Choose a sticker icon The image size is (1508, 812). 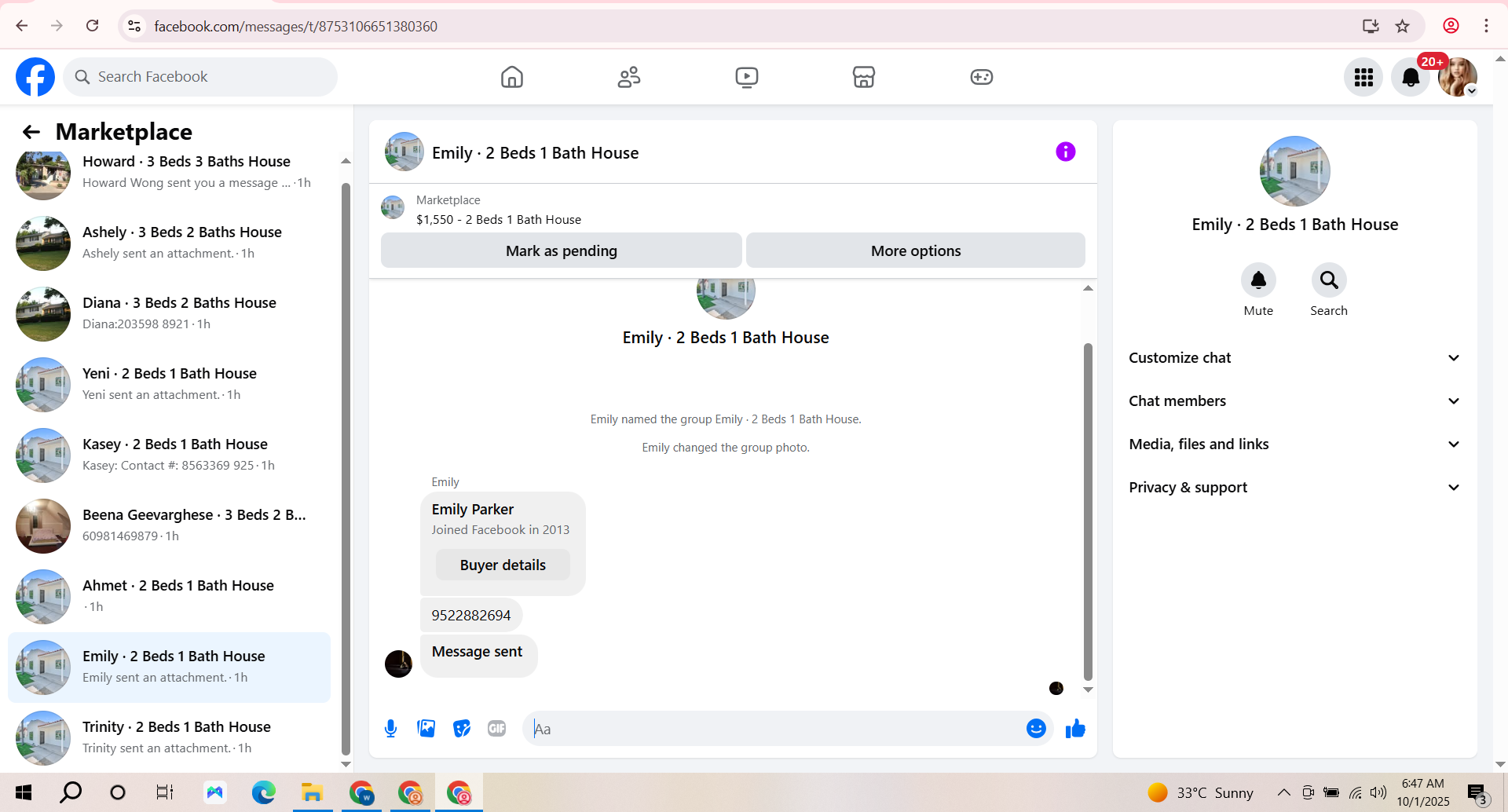point(462,729)
